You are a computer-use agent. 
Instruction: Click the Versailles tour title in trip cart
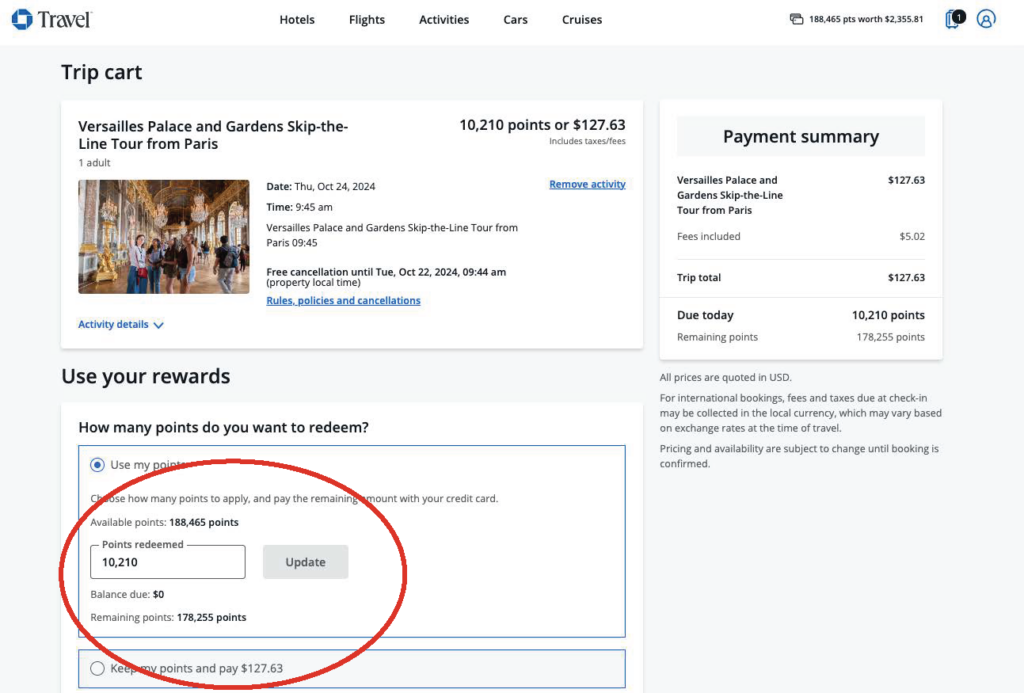coord(213,135)
